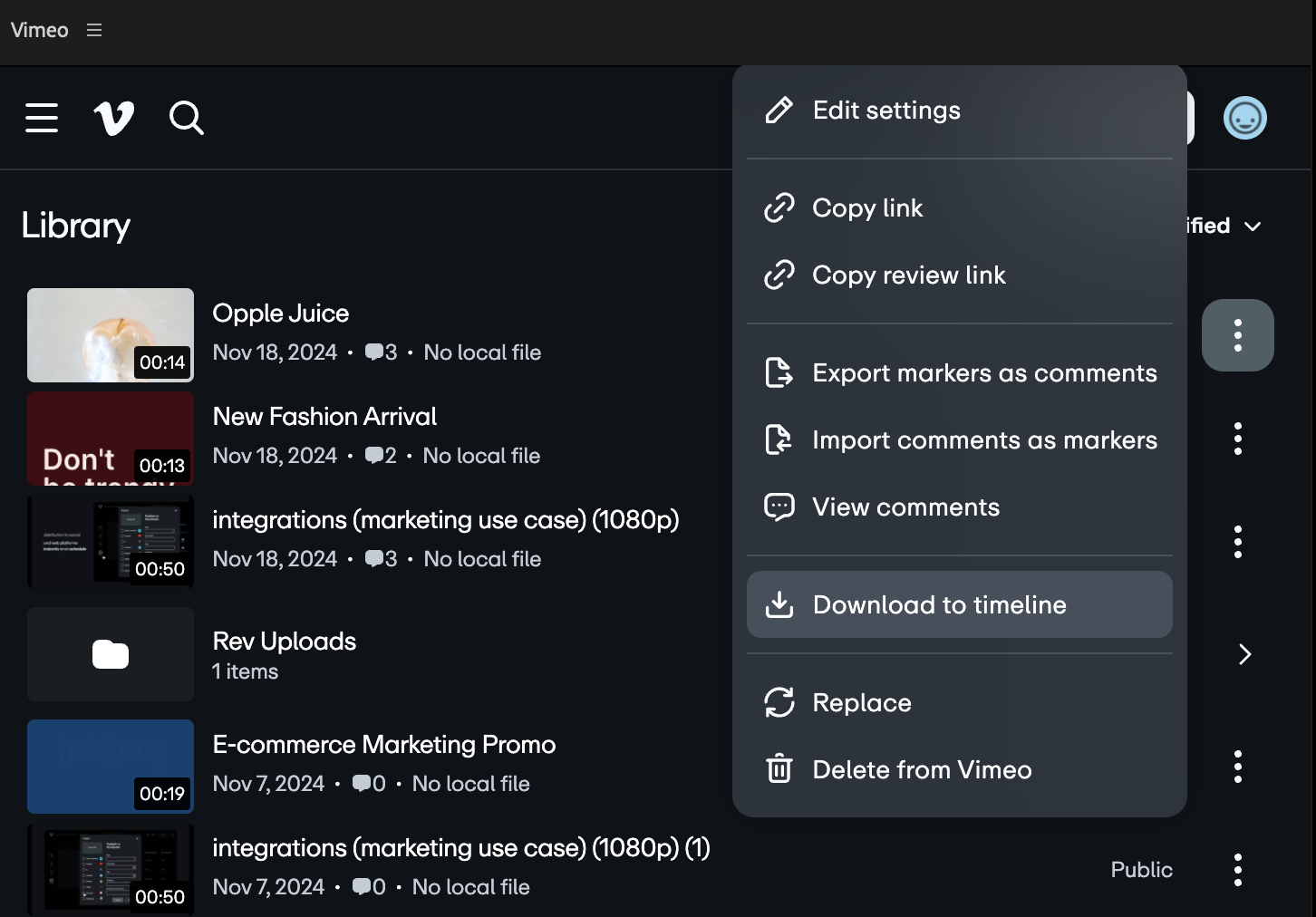Select Import comments as markers
Viewport: 1316px width, 917px height.
(984, 440)
